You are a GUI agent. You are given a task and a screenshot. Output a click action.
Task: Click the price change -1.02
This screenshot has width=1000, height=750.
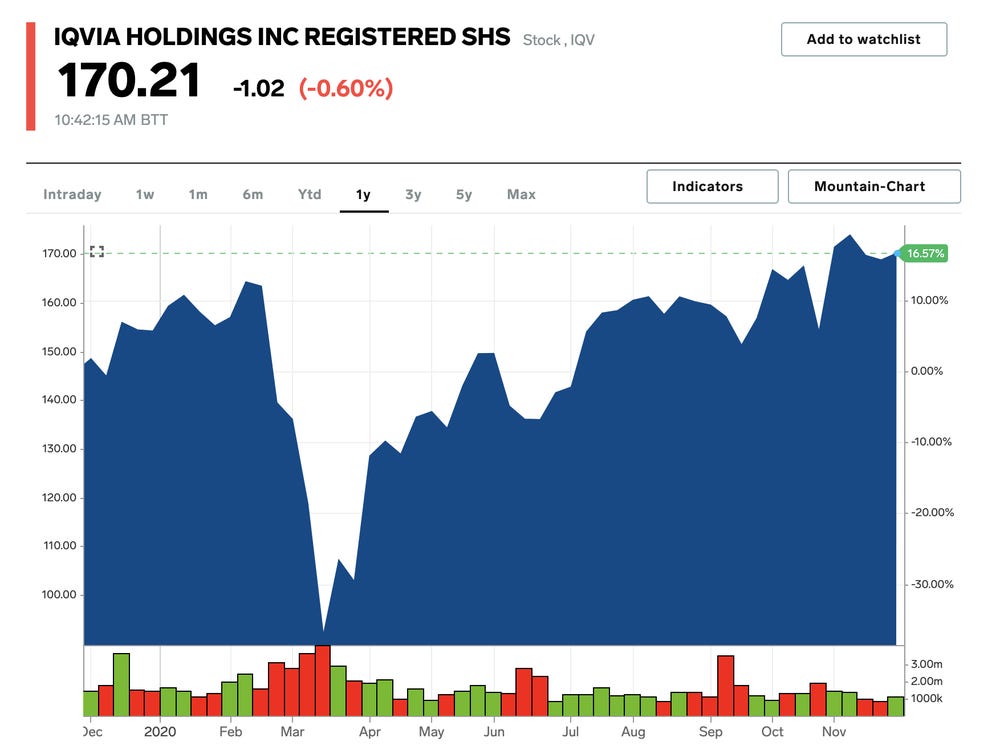[258, 88]
